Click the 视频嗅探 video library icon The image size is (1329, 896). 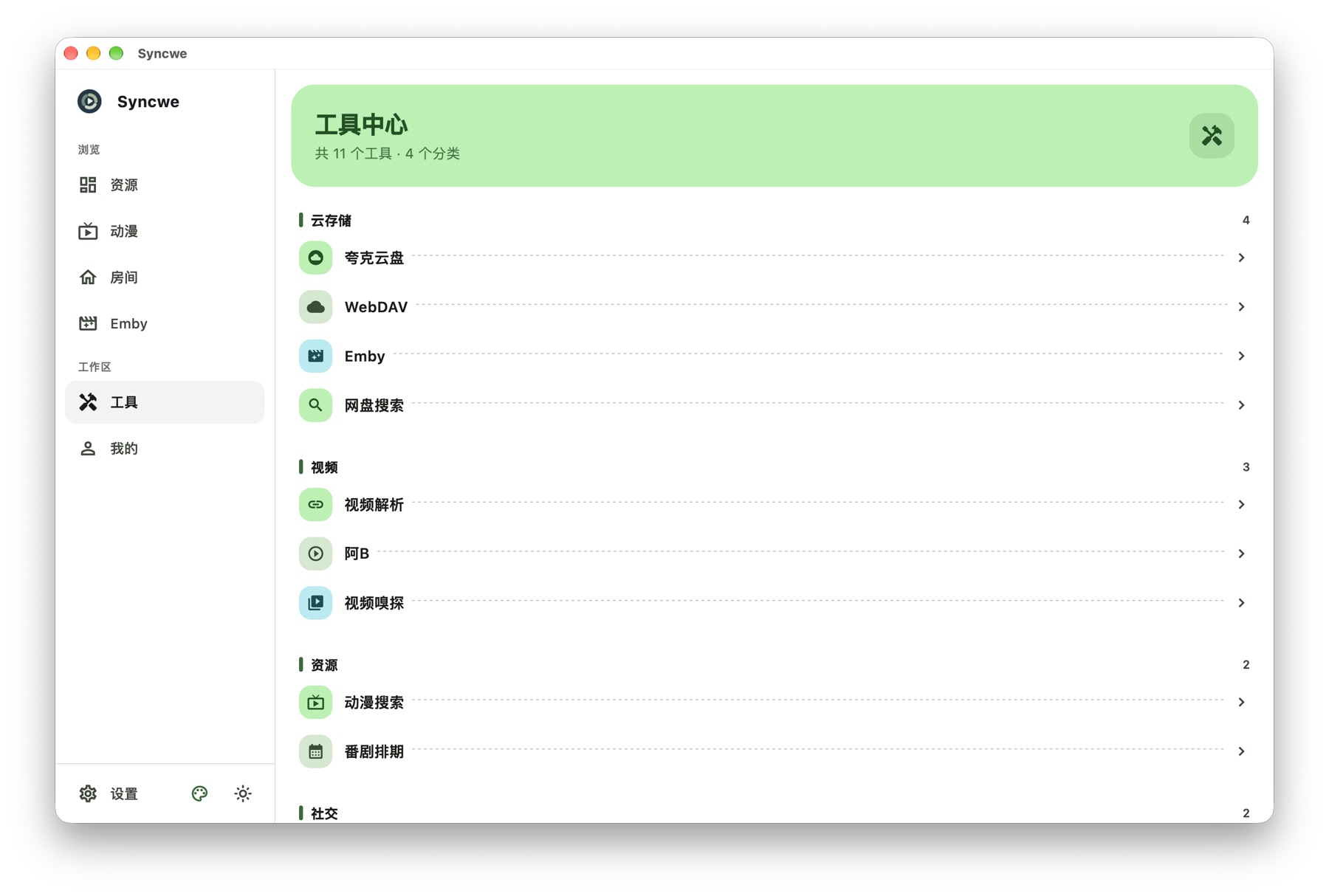point(315,603)
